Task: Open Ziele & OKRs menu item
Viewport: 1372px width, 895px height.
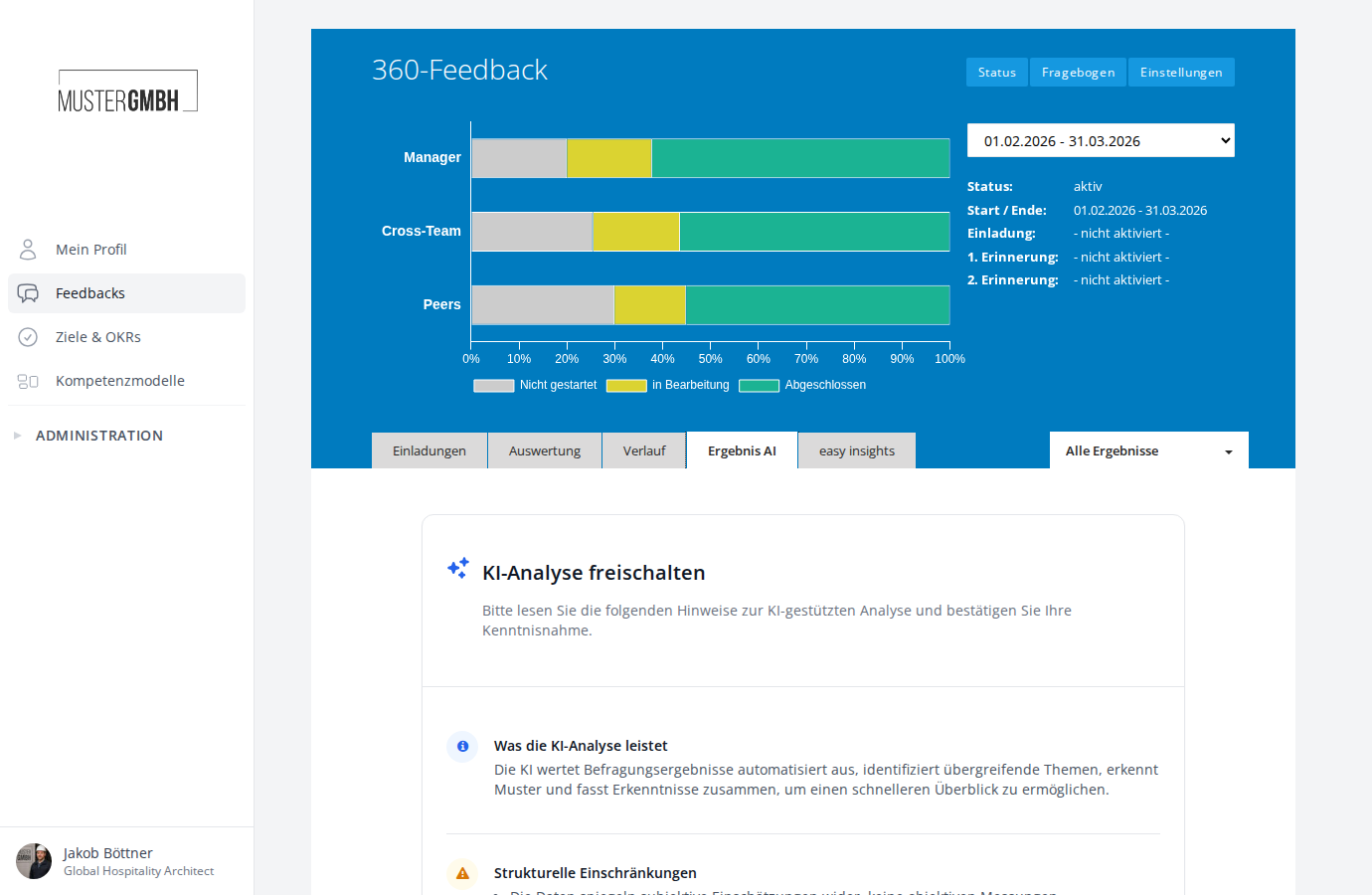Action: [x=126, y=337]
